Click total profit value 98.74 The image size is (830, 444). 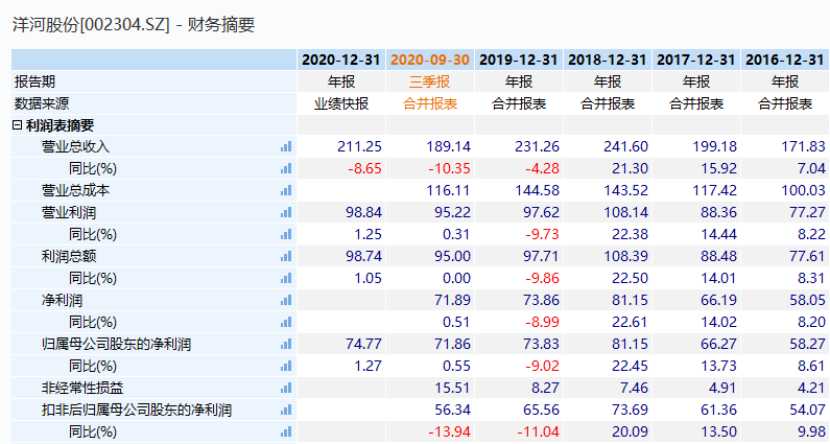(x=364, y=257)
